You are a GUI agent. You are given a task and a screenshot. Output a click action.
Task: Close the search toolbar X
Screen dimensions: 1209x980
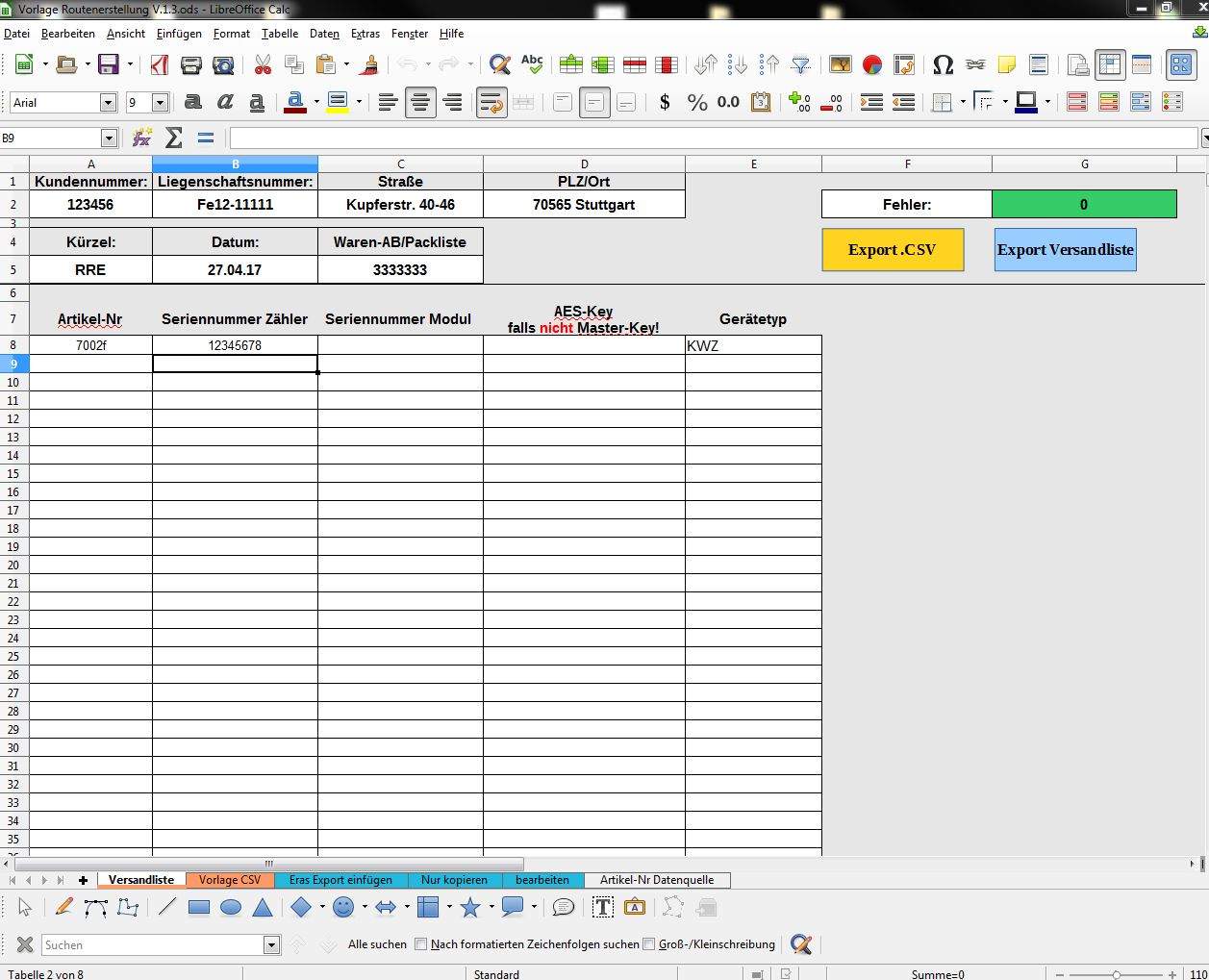pos(25,944)
